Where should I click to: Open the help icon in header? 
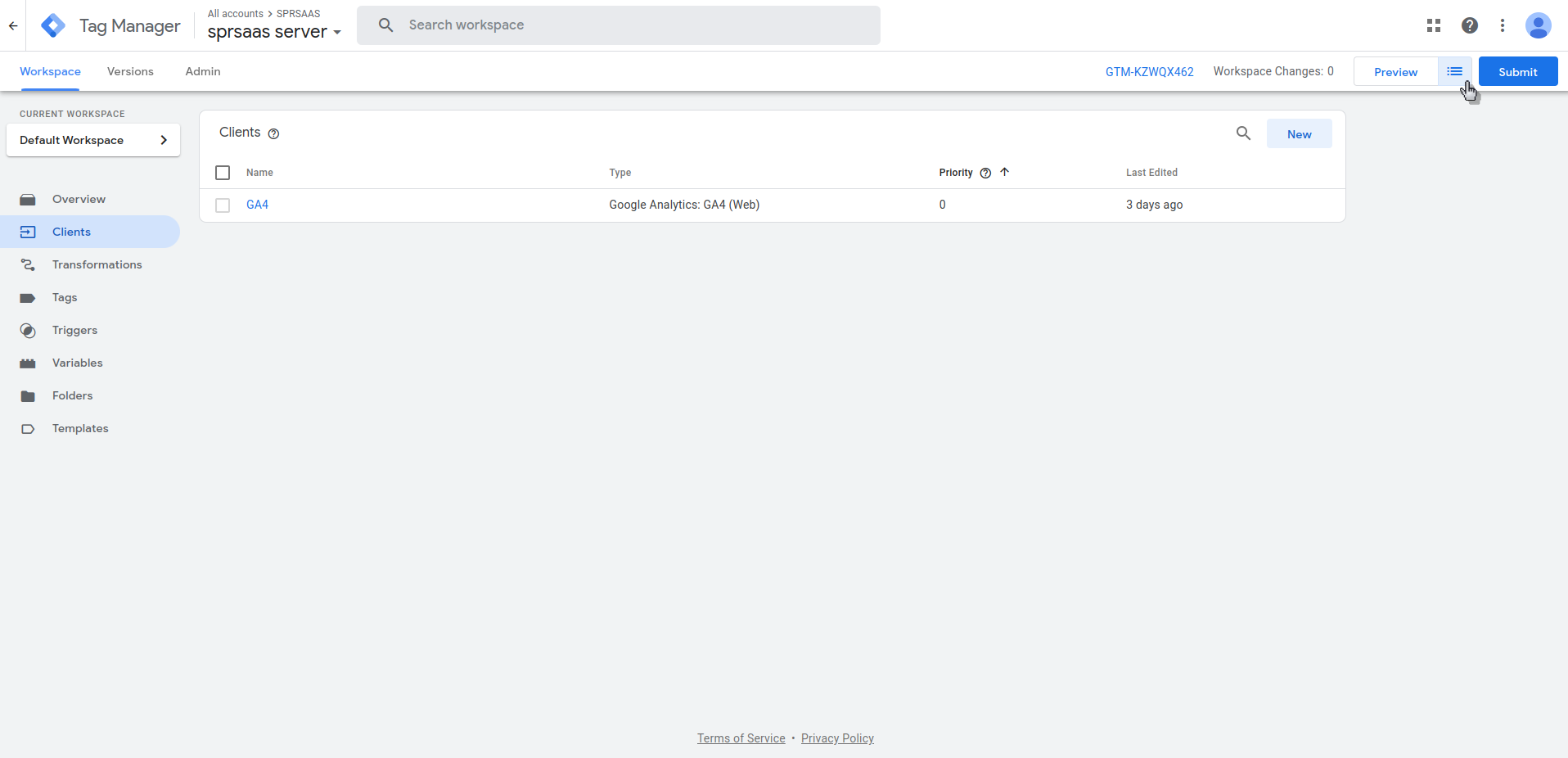(1470, 25)
